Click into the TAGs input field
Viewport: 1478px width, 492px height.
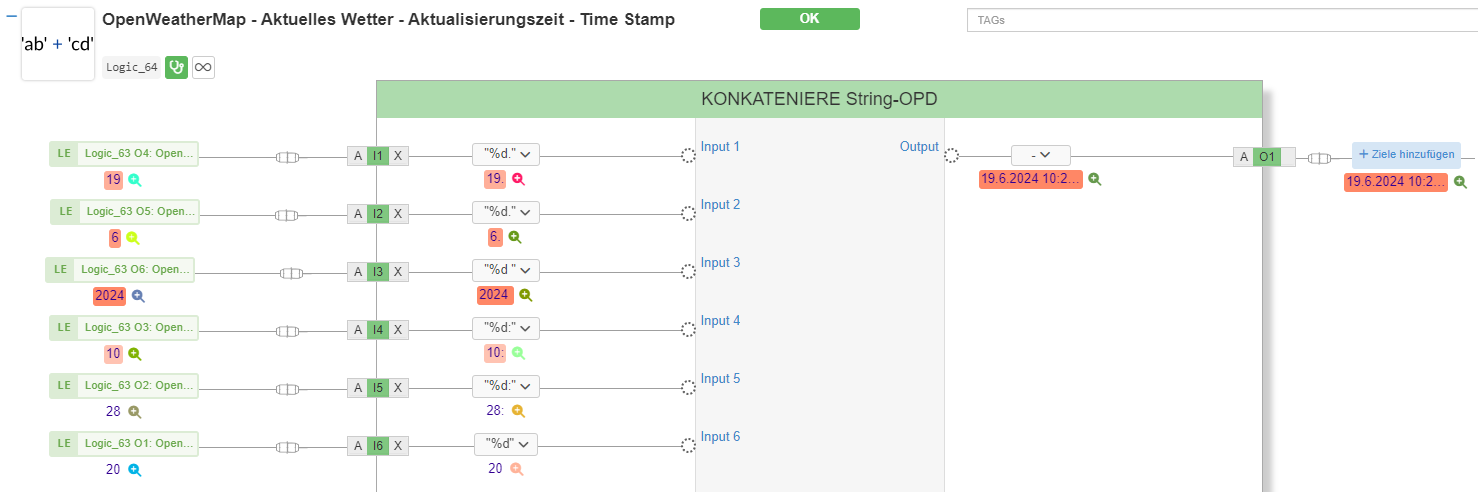pos(1222,20)
